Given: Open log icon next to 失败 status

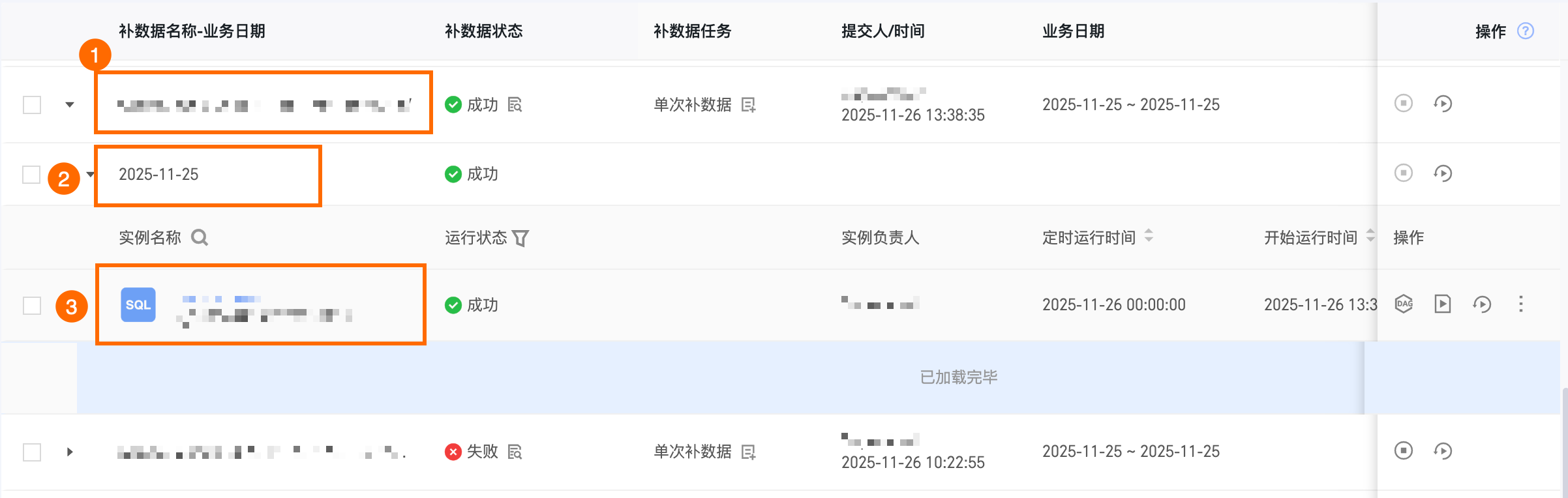Looking at the screenshot, I should [x=515, y=451].
